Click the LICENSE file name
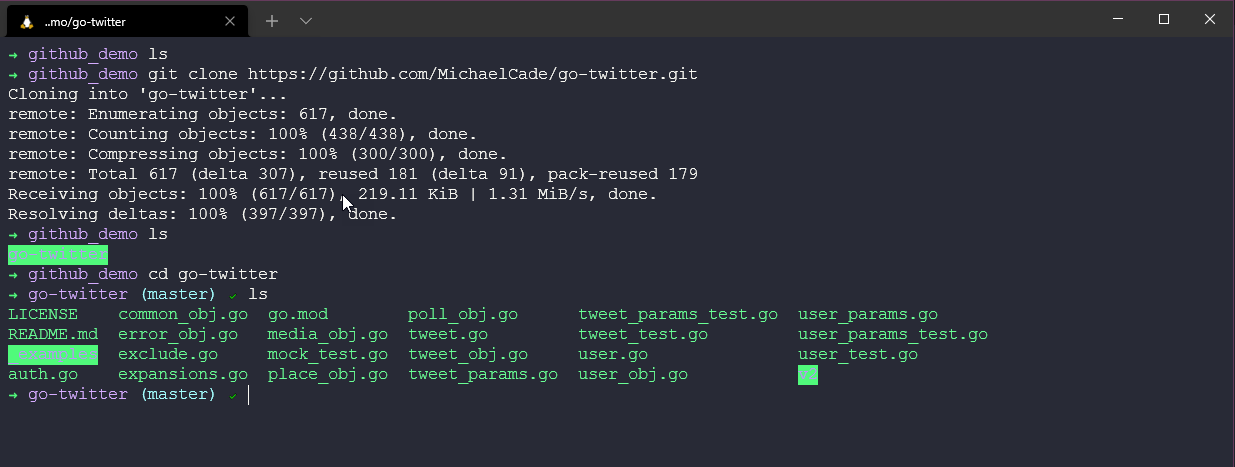Viewport: 1235px width, 467px height. [x=43, y=314]
